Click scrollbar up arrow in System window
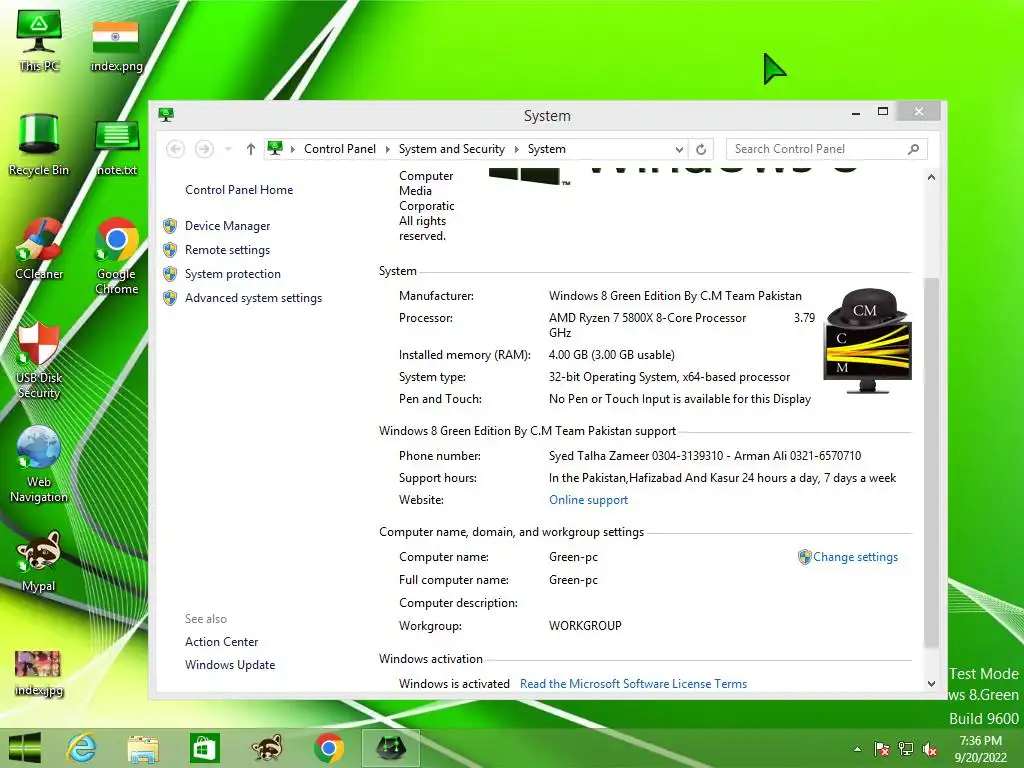The height and width of the screenshot is (768, 1024). [x=931, y=177]
